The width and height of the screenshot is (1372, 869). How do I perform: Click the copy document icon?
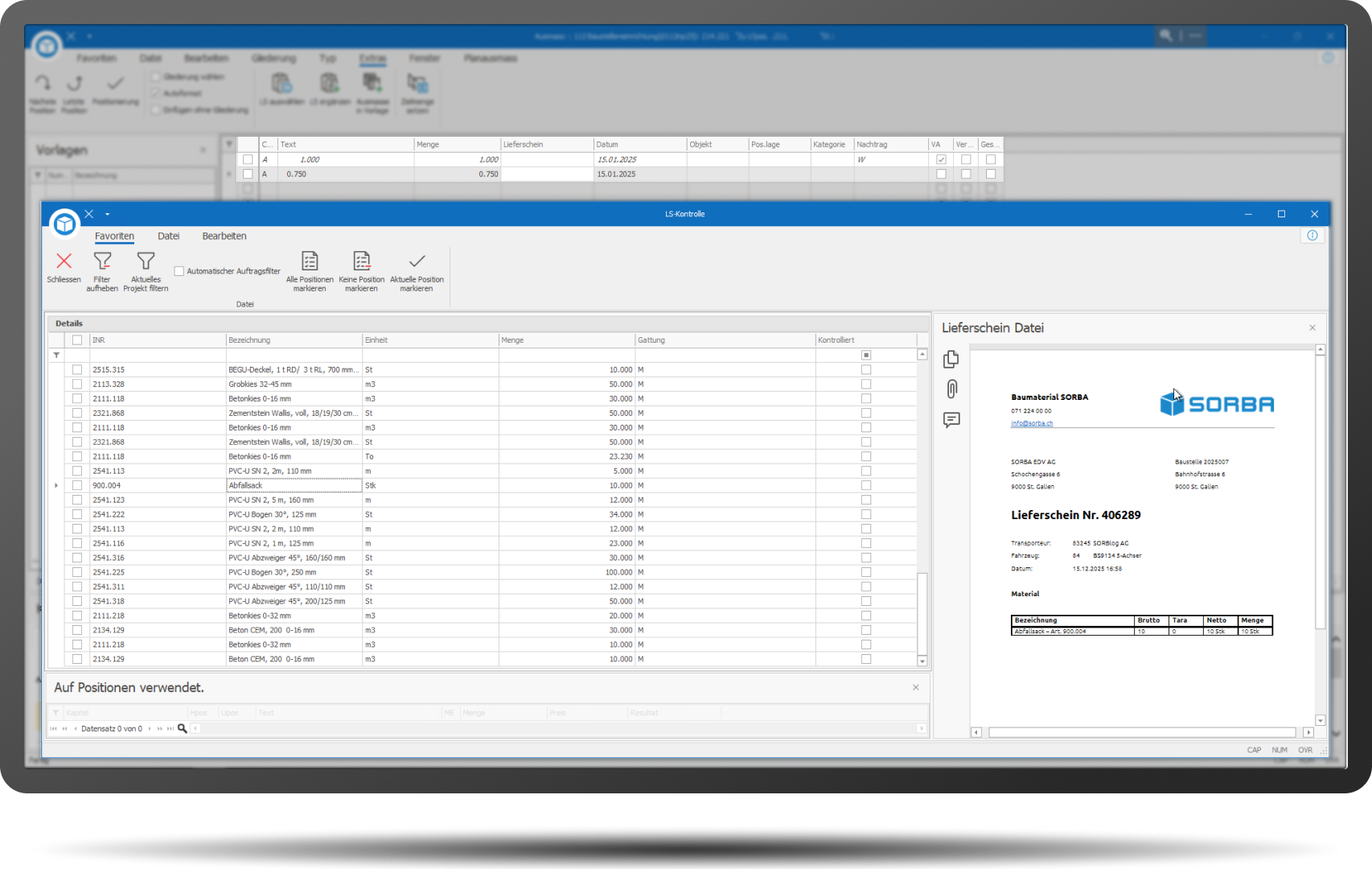click(951, 359)
